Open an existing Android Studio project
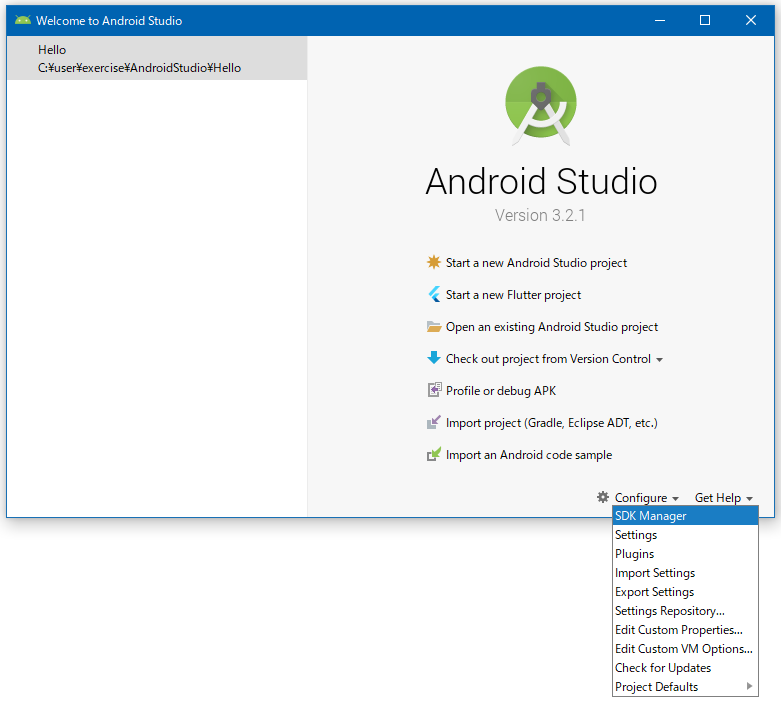Screen dimensions: 781x704 click(x=551, y=327)
